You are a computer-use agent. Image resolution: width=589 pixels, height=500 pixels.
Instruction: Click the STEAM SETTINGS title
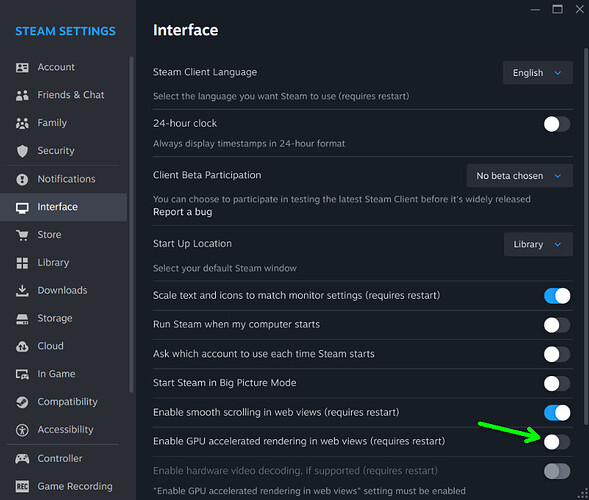65,31
